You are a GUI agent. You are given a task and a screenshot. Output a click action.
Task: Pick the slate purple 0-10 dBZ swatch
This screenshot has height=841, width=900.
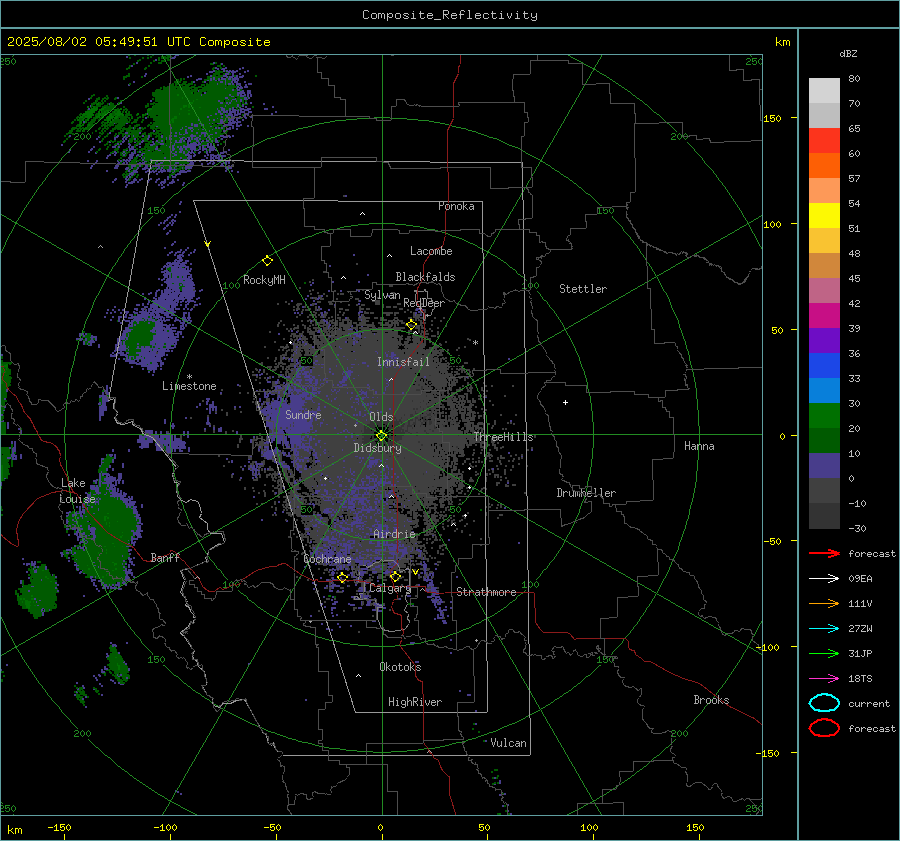click(x=824, y=466)
